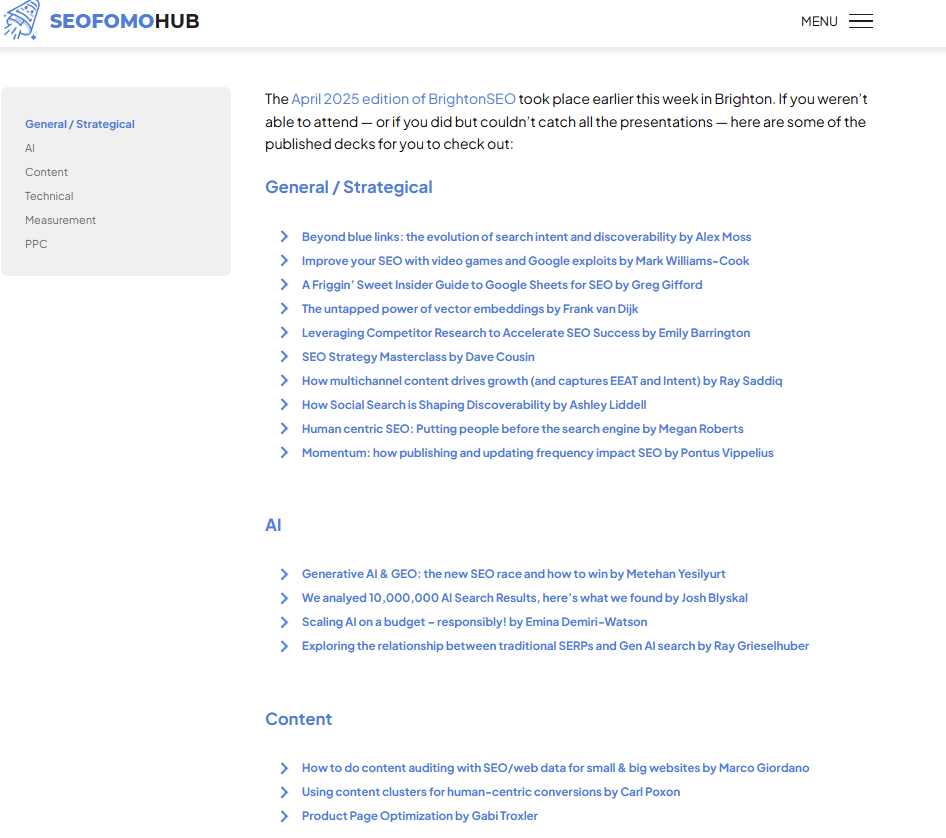
Task: Open the hamburger menu icon
Action: pos(860,21)
